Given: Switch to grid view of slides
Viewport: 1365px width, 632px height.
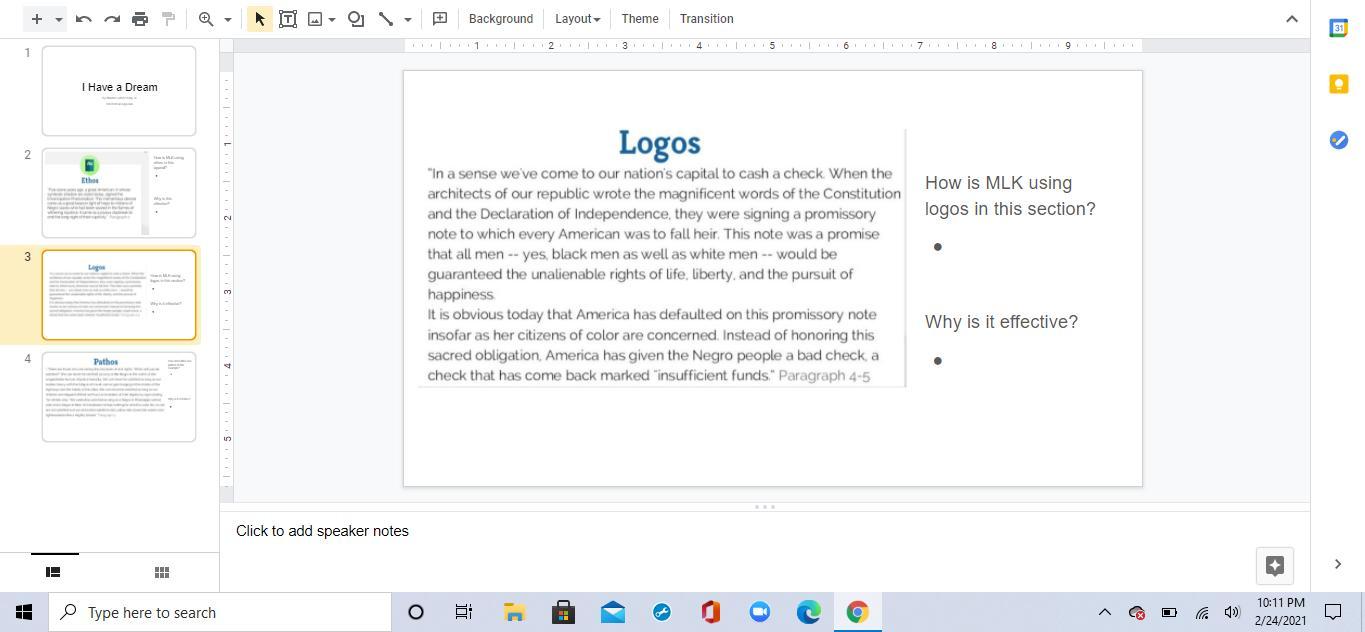Looking at the screenshot, I should click(162, 572).
